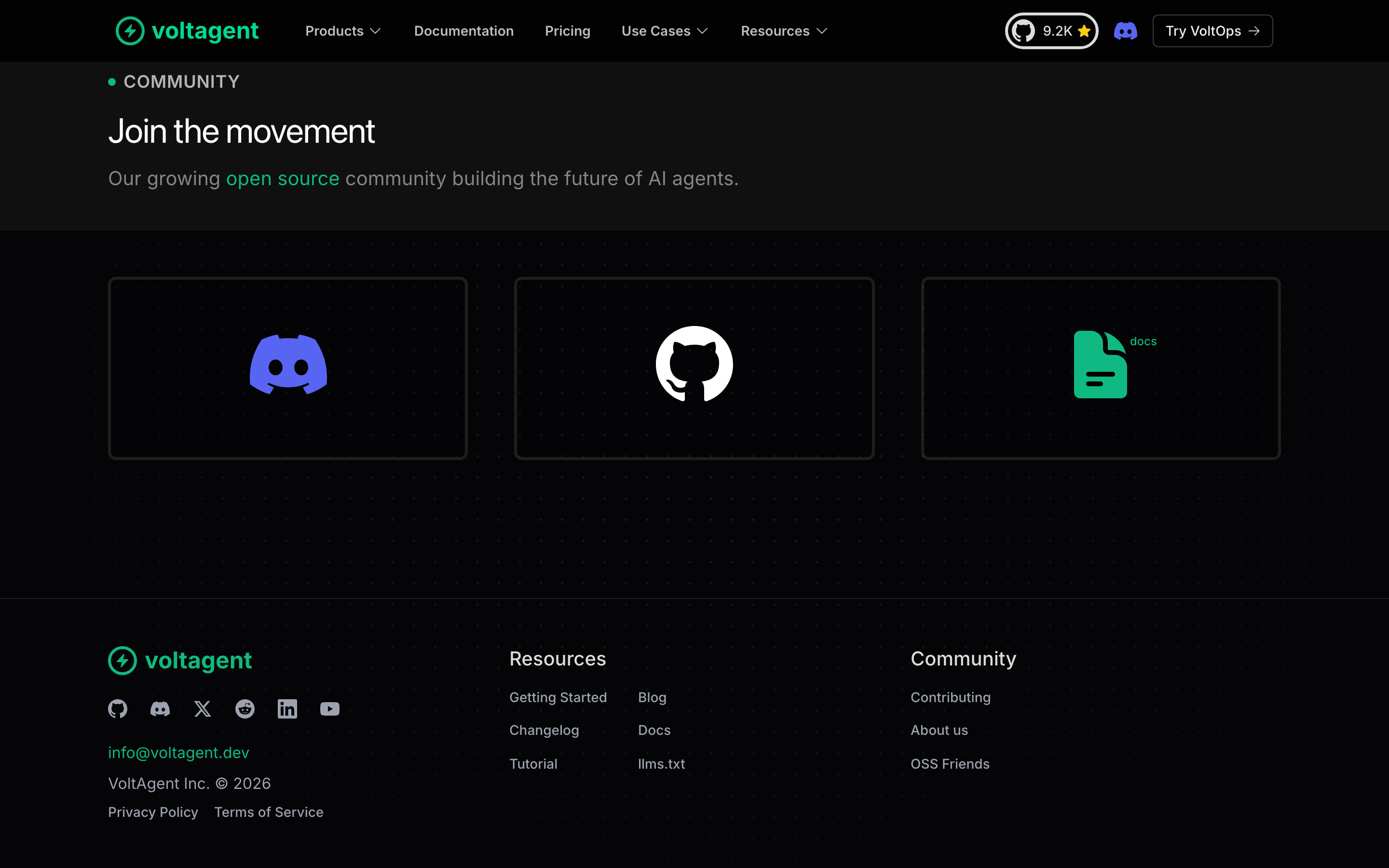Open the Getting Started footer link
Viewport: 1389px width, 868px height.
pyautogui.click(x=558, y=697)
